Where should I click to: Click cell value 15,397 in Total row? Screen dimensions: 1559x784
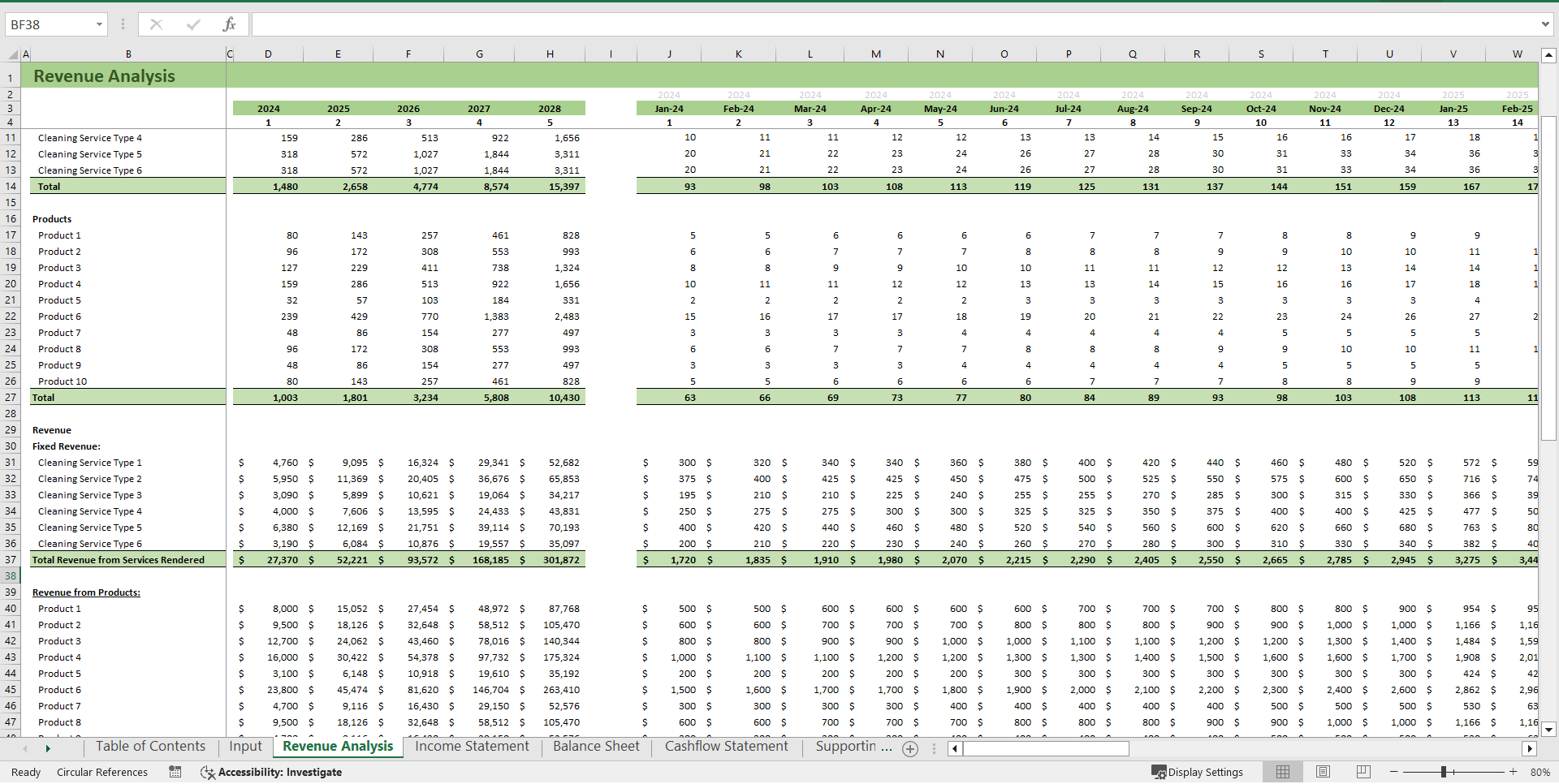(x=564, y=187)
